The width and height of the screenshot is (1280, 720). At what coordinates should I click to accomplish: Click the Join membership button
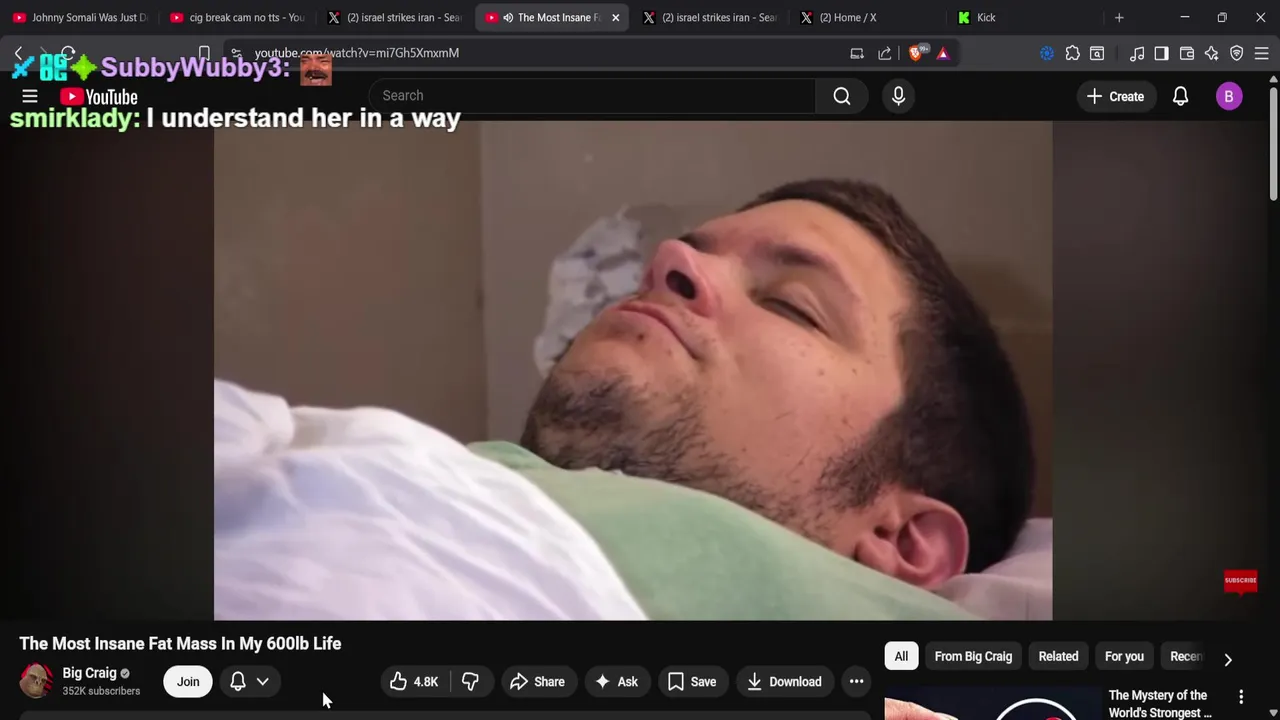pyautogui.click(x=188, y=682)
